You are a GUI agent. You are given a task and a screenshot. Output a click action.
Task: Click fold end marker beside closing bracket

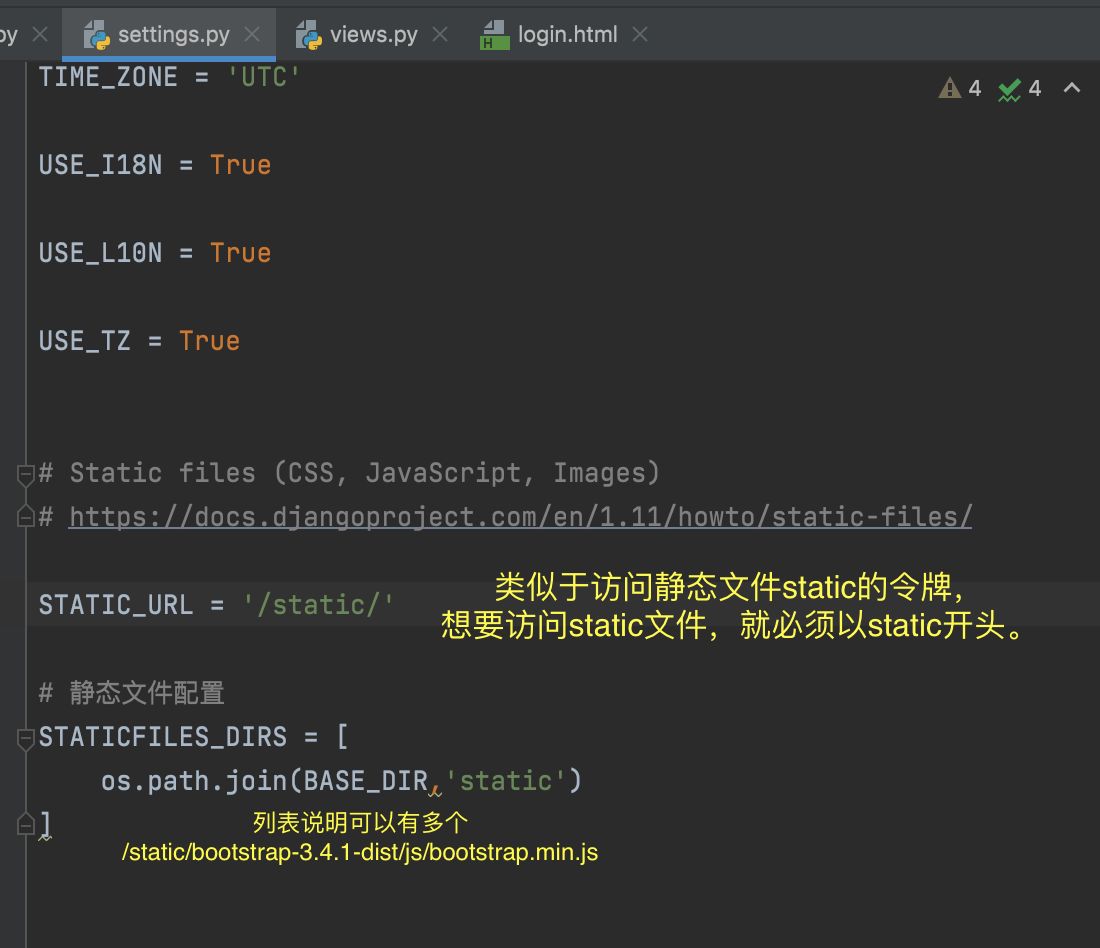click(x=25, y=823)
